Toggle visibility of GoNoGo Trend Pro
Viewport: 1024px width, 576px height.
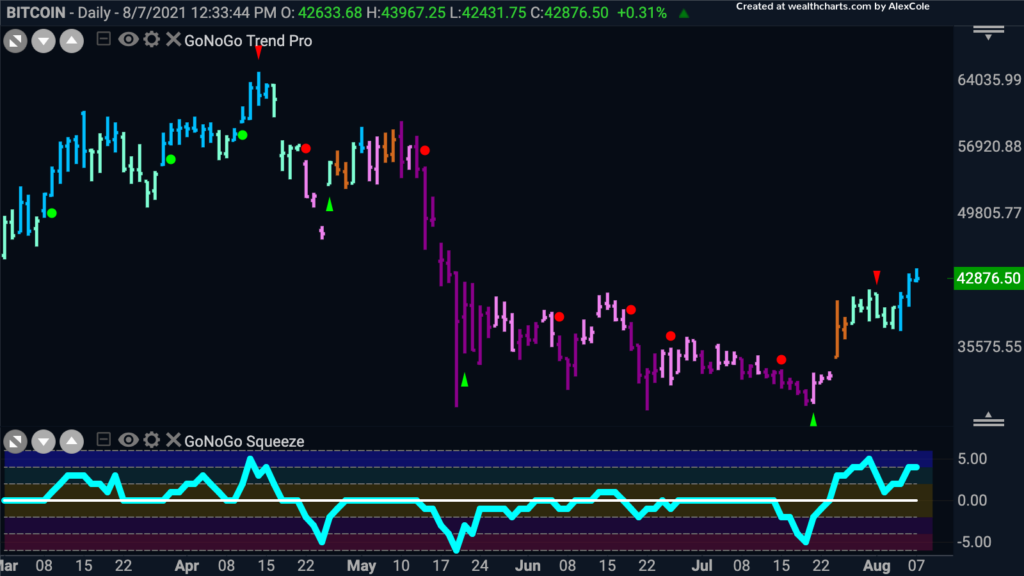click(128, 40)
